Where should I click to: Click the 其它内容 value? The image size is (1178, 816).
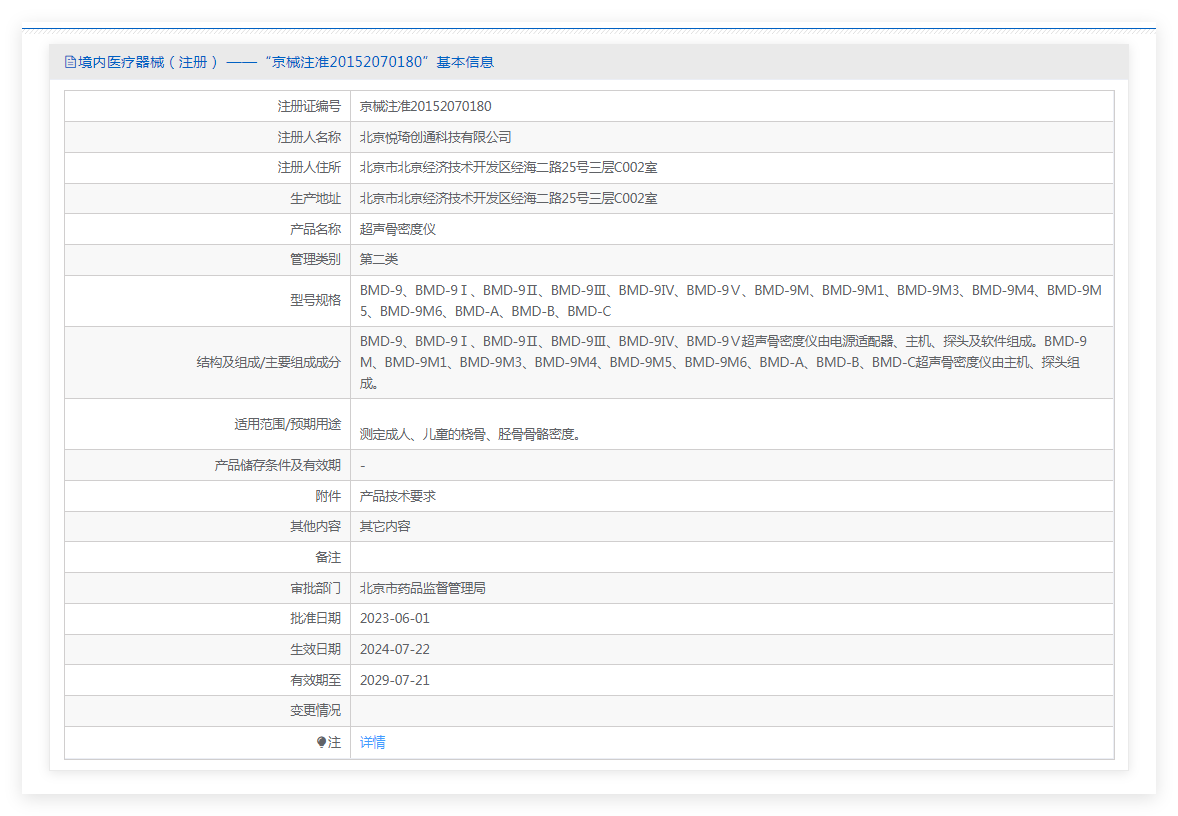click(385, 527)
